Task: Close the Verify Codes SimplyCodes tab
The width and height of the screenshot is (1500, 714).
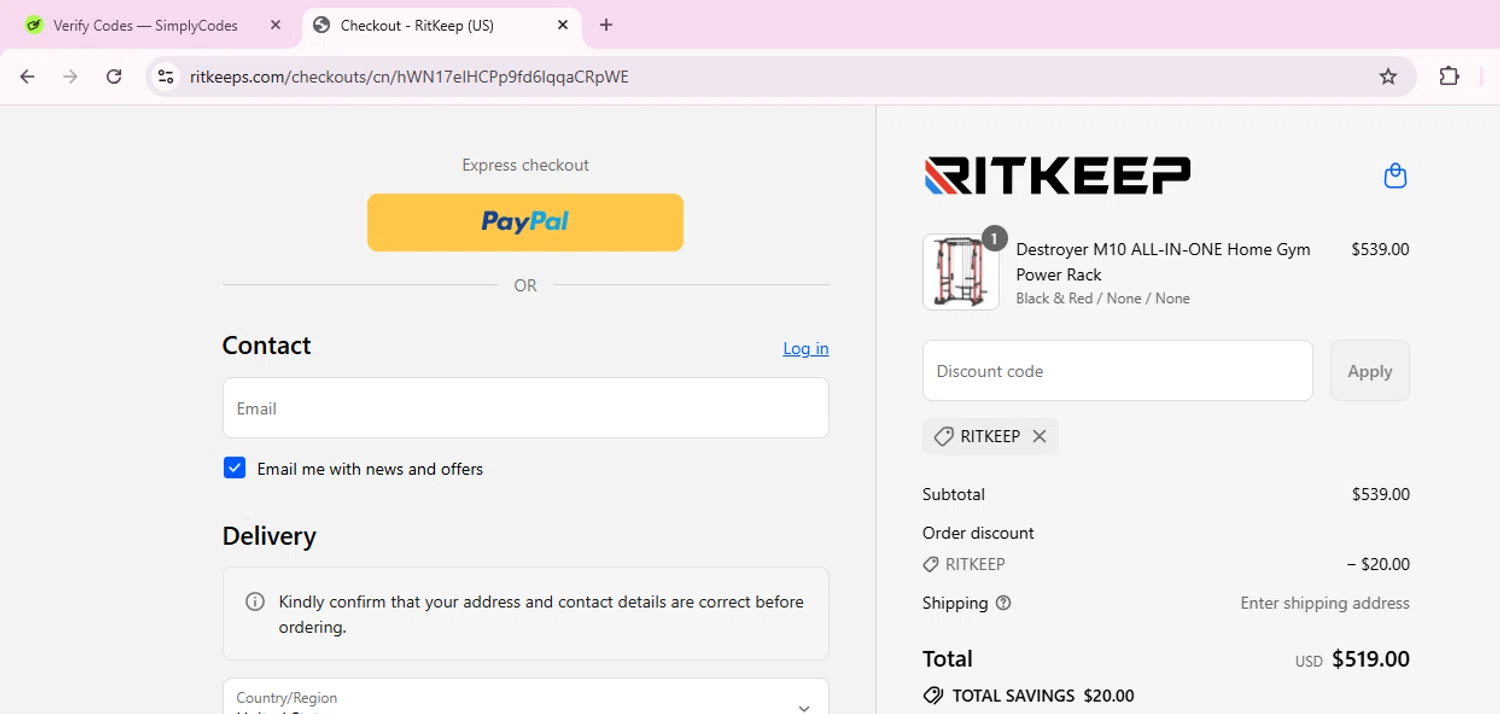Action: pyautogui.click(x=276, y=25)
